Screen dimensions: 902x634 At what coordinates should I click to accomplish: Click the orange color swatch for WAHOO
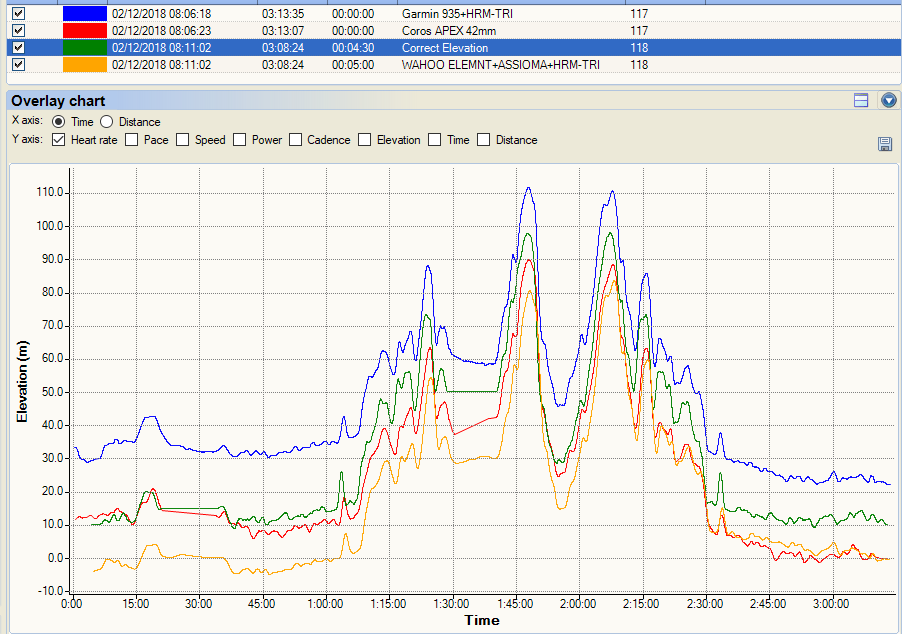pyautogui.click(x=84, y=65)
